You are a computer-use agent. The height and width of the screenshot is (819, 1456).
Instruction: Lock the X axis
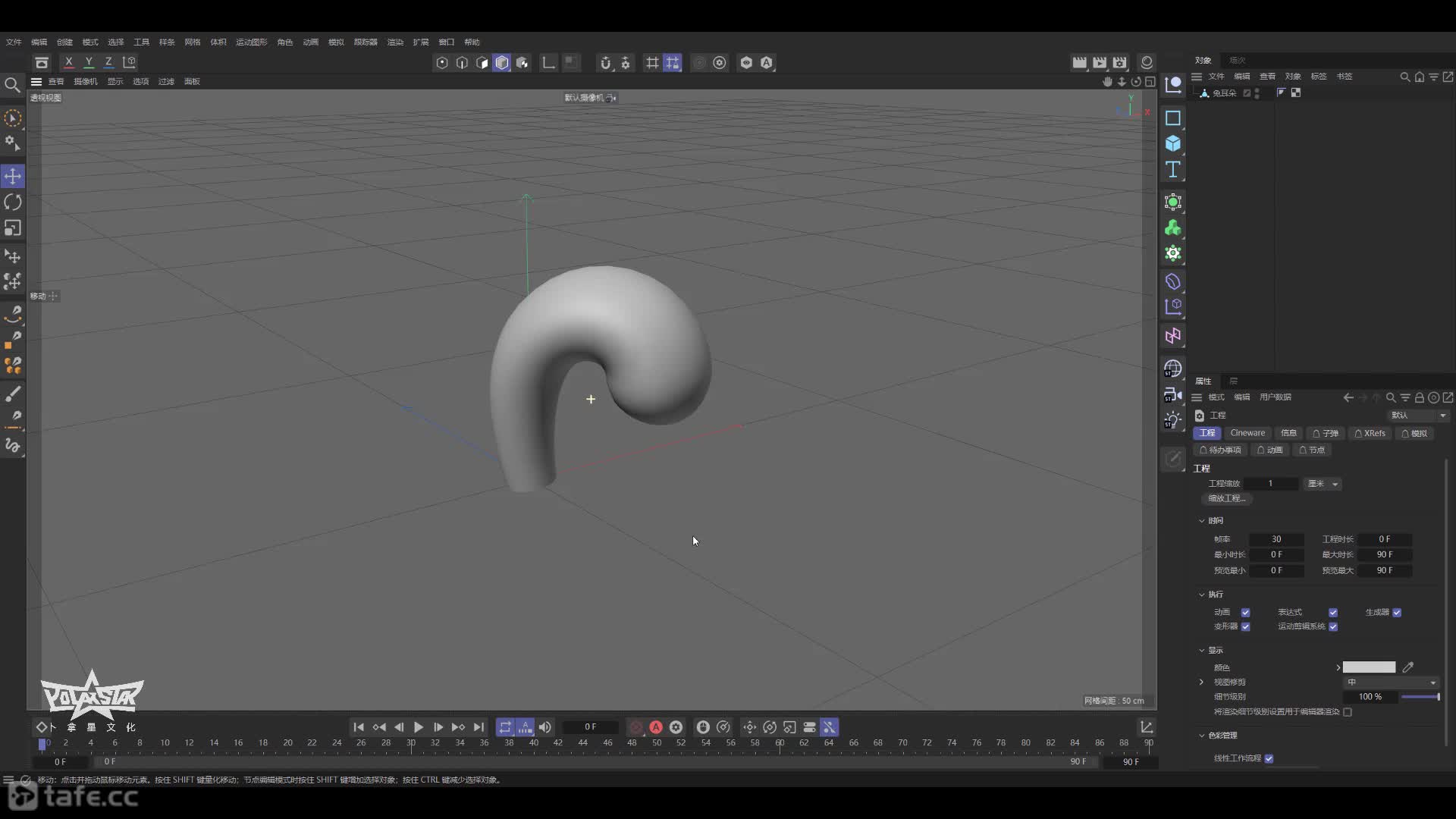69,62
